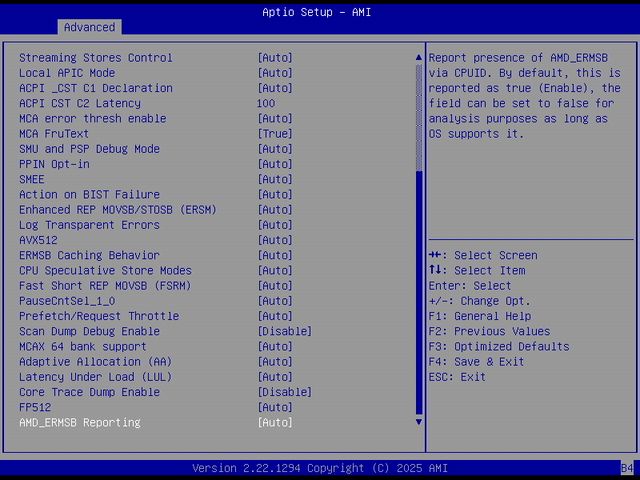Select ERMSB Caching Behavior setting
Screen dimensions: 640x480
[x=89, y=255]
